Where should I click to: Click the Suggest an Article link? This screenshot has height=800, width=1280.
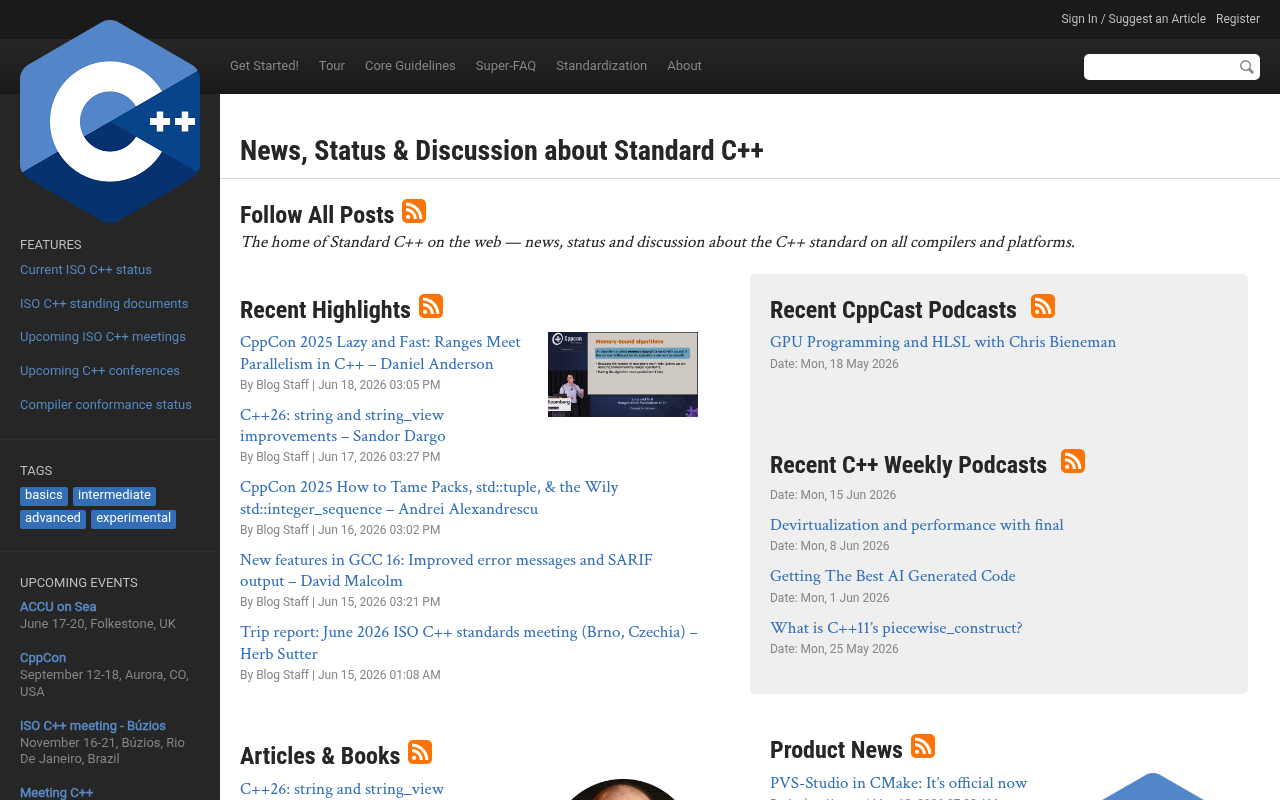click(1157, 19)
